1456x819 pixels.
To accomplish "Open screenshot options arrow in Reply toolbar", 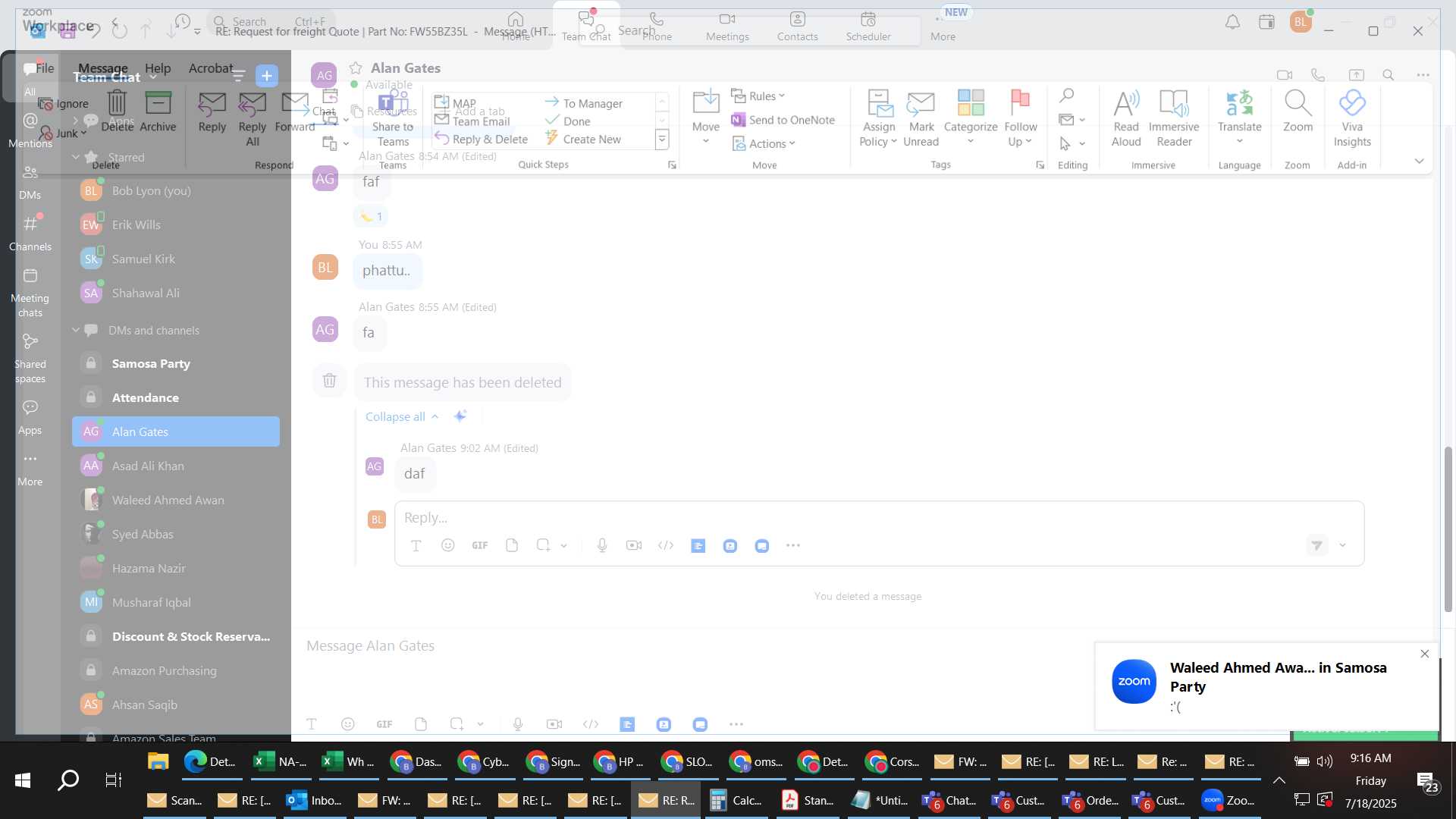I will (x=563, y=545).
